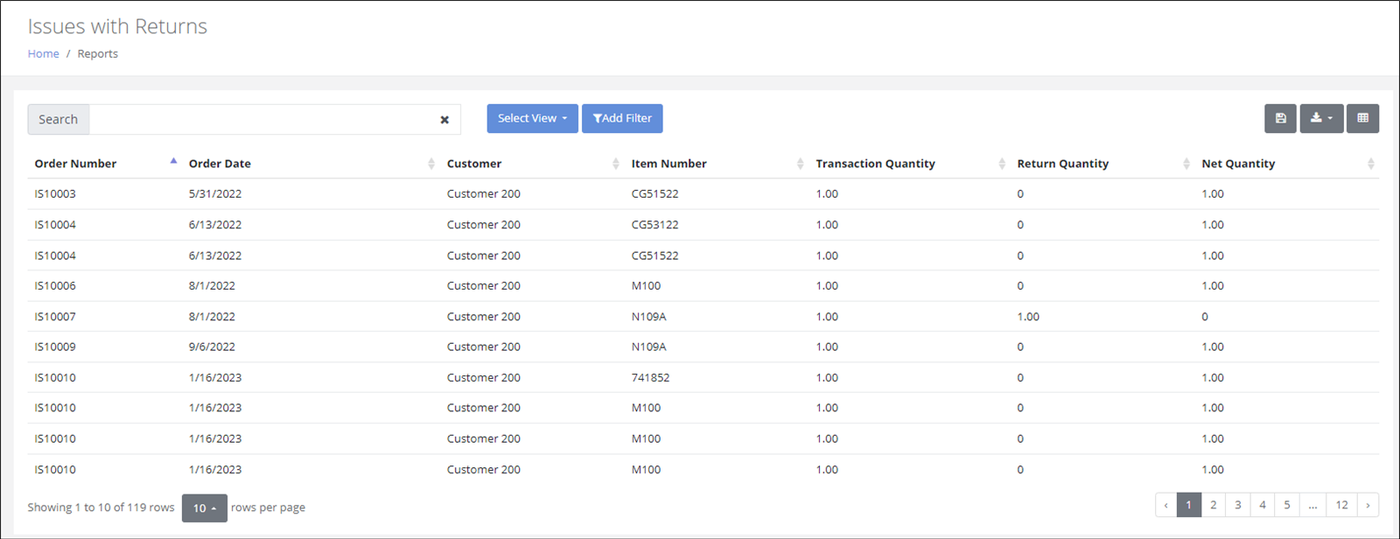The height and width of the screenshot is (539, 1400).
Task: Click the Add Filter button
Action: tap(622, 118)
